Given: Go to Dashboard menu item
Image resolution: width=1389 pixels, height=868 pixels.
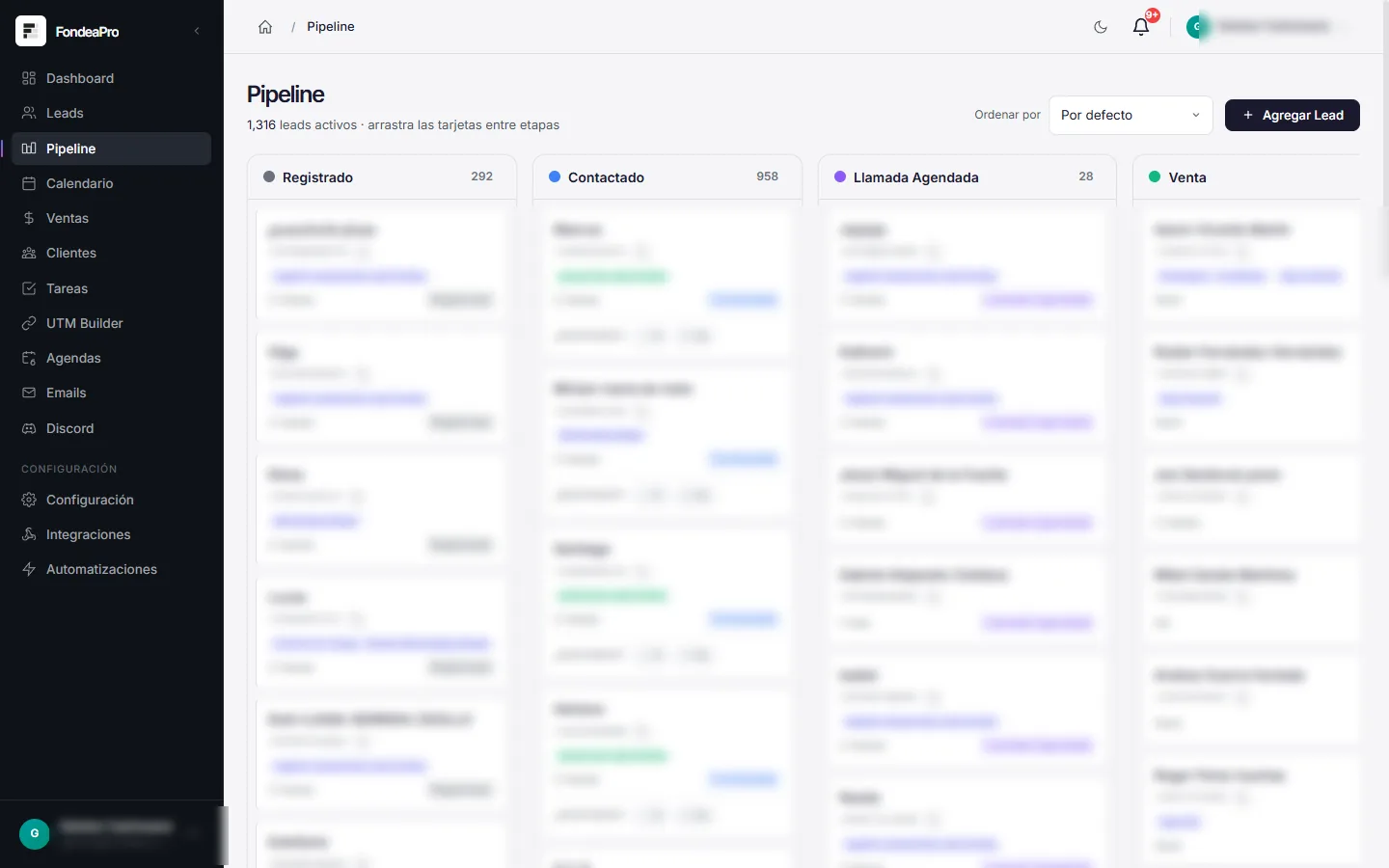Looking at the screenshot, I should coord(111,78).
